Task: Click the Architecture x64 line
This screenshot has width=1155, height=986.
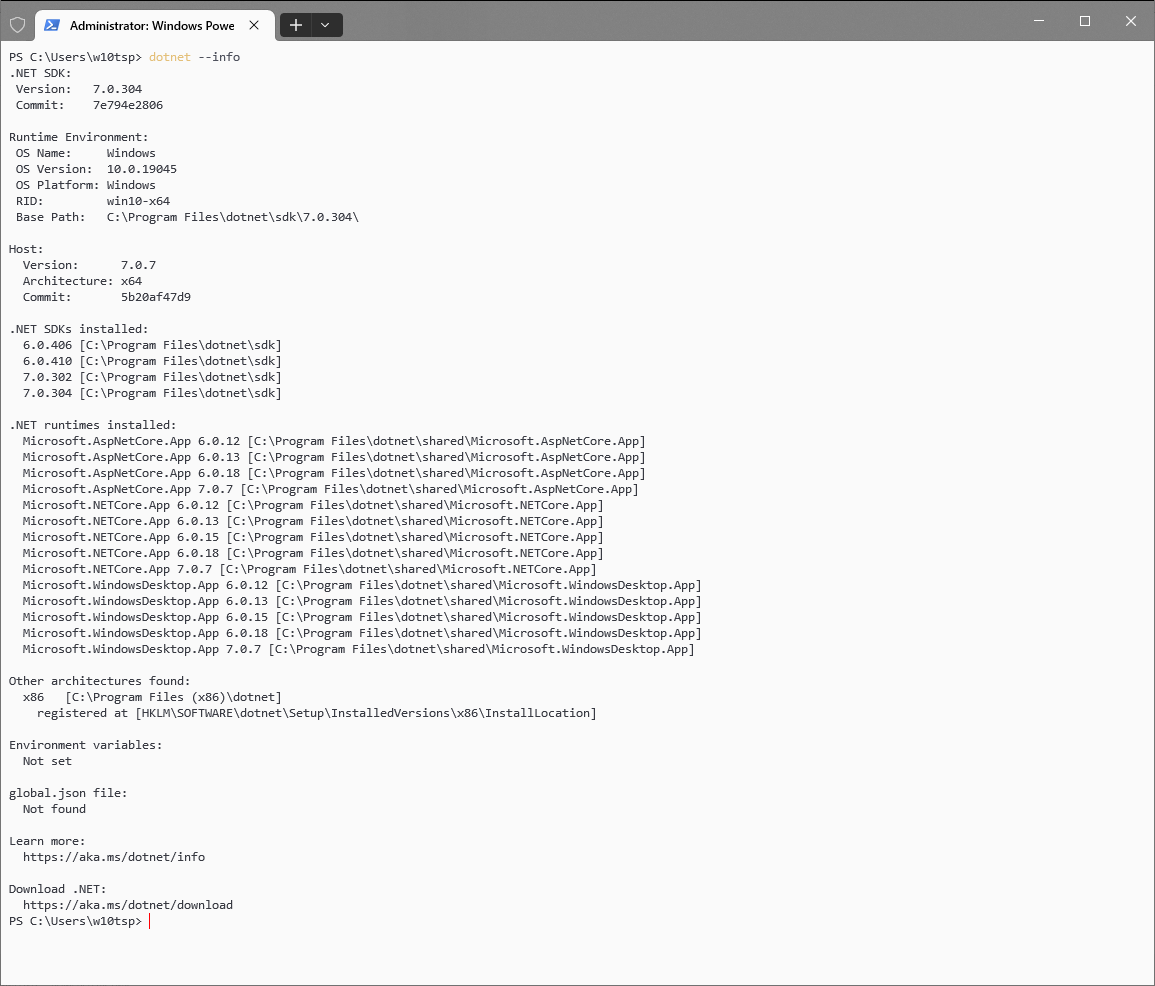Action: (82, 281)
